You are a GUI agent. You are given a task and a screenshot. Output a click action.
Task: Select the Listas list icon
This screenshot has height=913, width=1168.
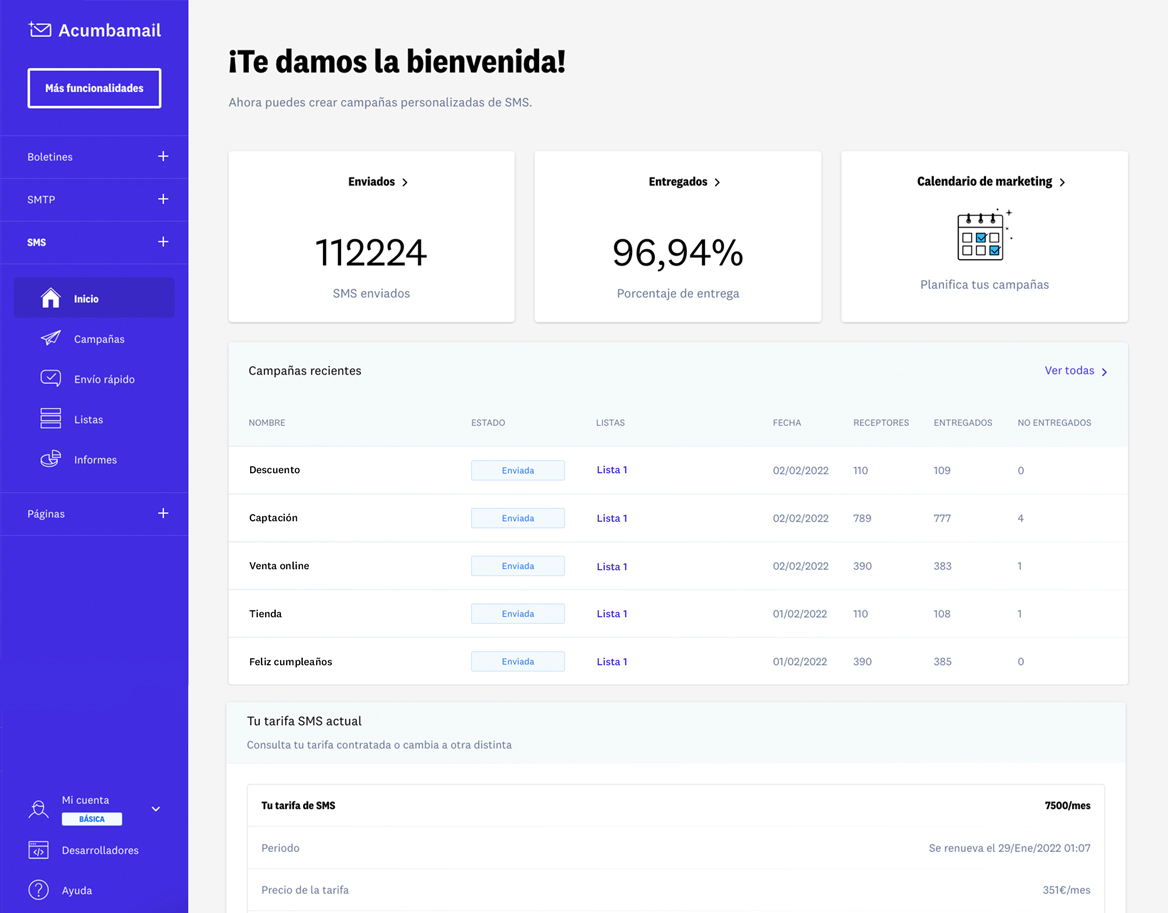[x=50, y=418]
